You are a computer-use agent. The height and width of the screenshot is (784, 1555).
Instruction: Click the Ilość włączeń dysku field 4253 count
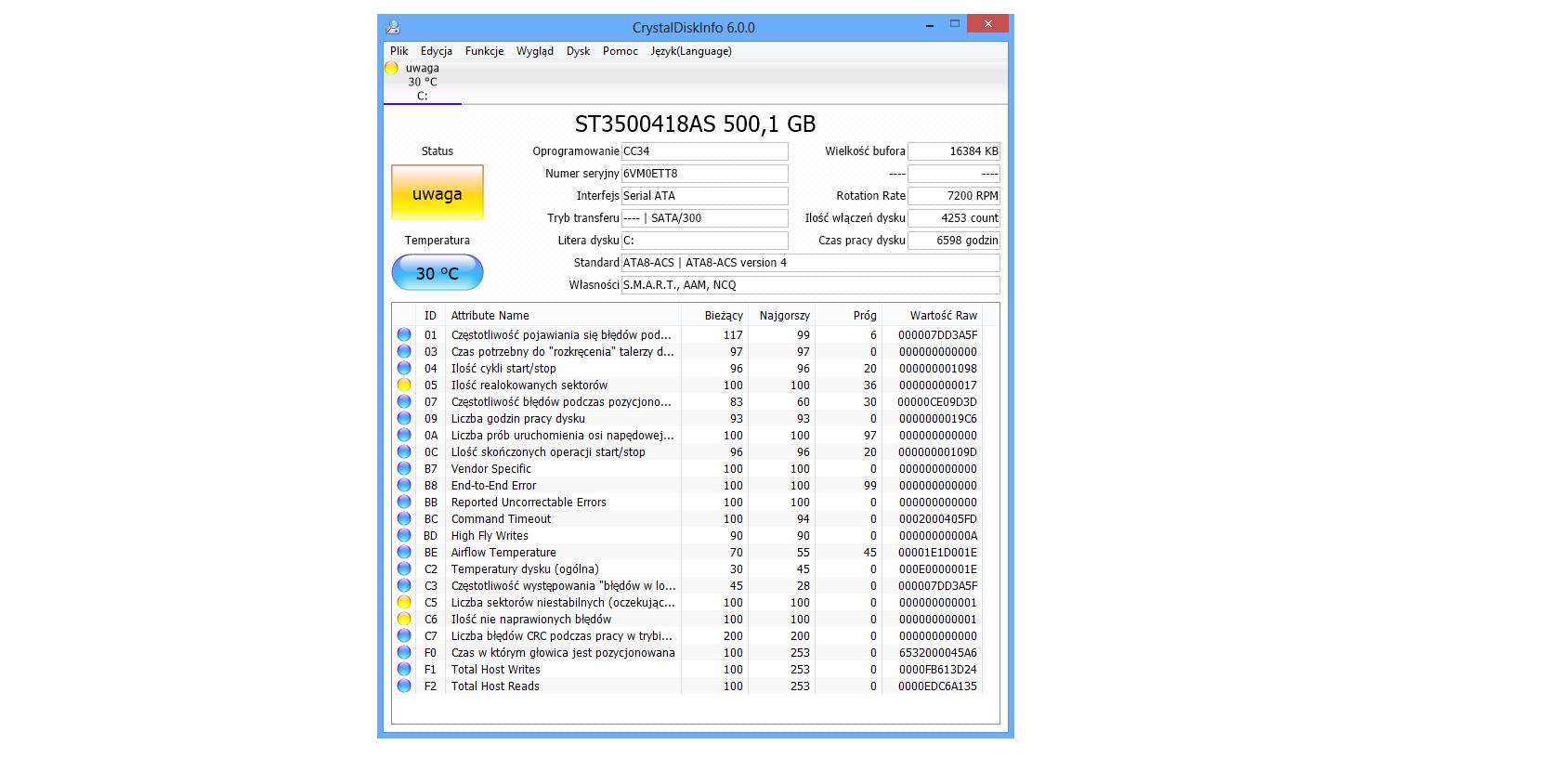click(x=953, y=218)
